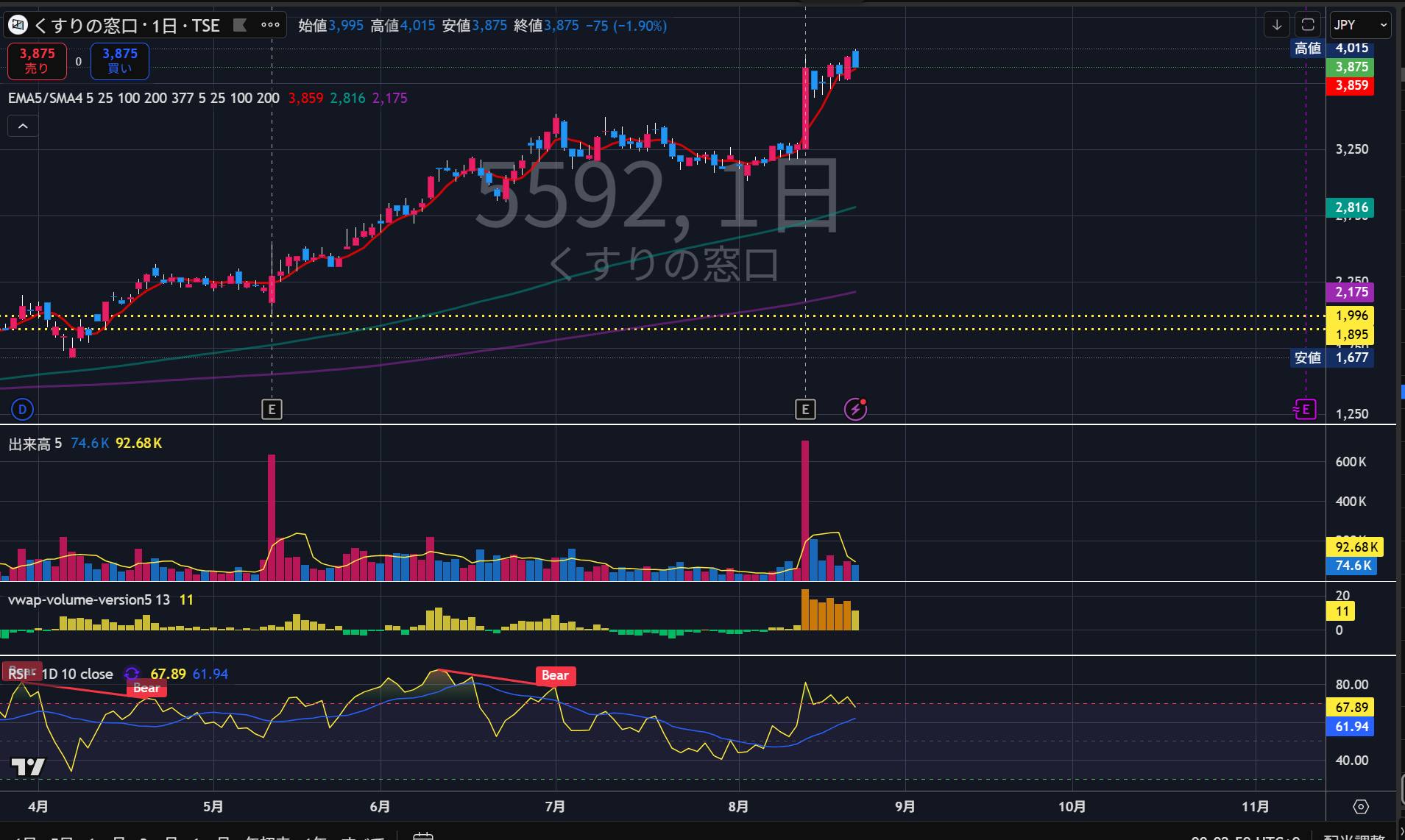Click the flag icon beside TSE
Viewport: 1405px width, 840px height.
pos(240,26)
